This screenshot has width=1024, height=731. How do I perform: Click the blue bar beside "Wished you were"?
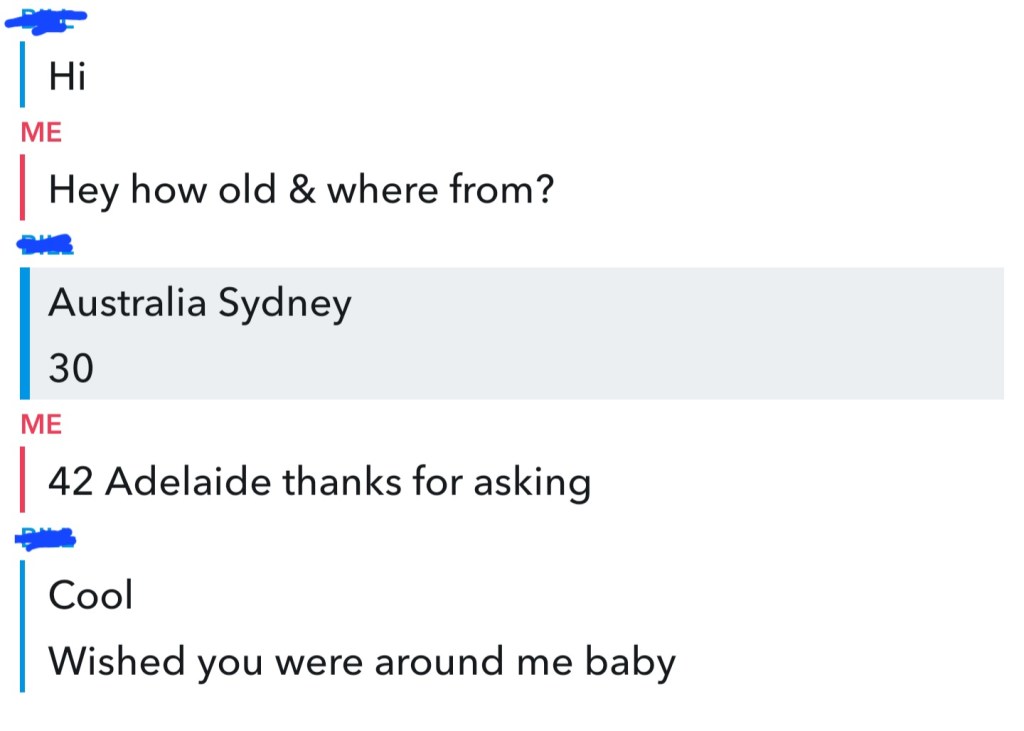[23, 660]
